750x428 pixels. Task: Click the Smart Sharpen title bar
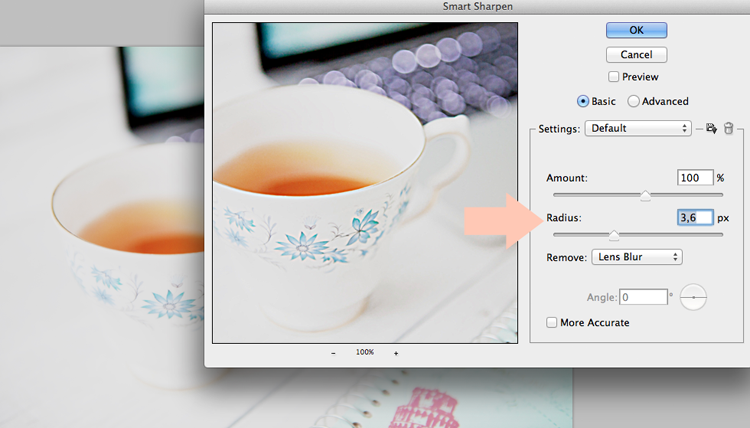[x=477, y=6]
